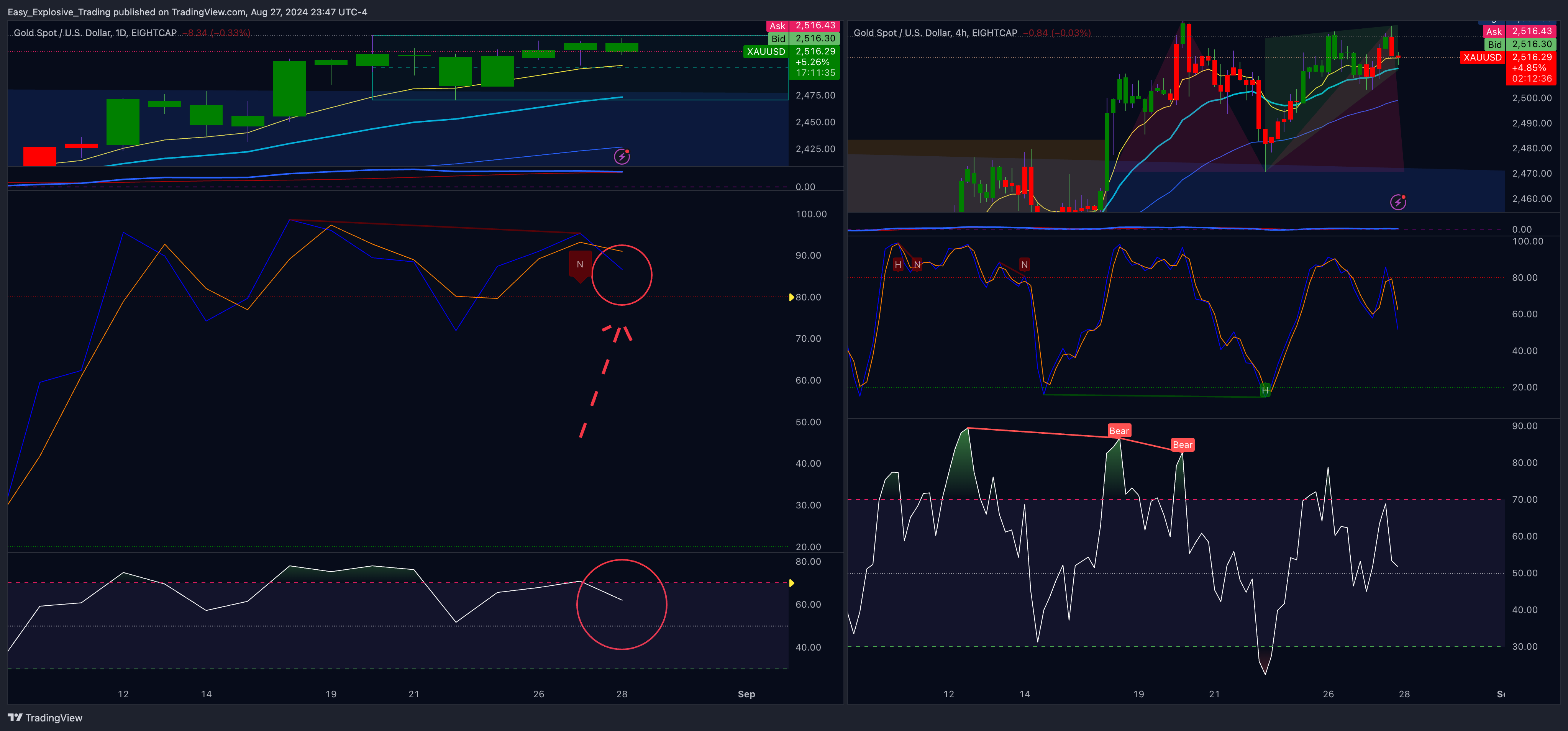Click the 2,425.00 price on the 1D scale
The image size is (1568, 731).
[815, 149]
